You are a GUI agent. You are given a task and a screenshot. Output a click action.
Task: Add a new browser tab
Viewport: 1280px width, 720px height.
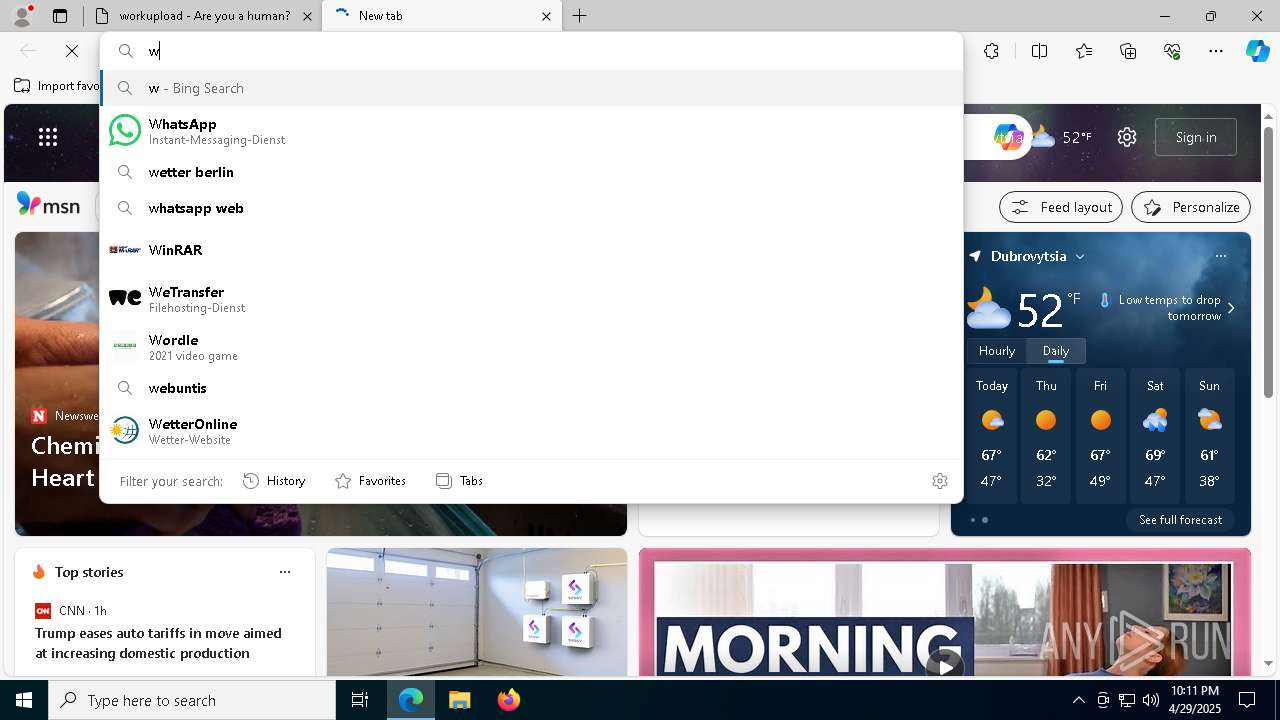(580, 16)
